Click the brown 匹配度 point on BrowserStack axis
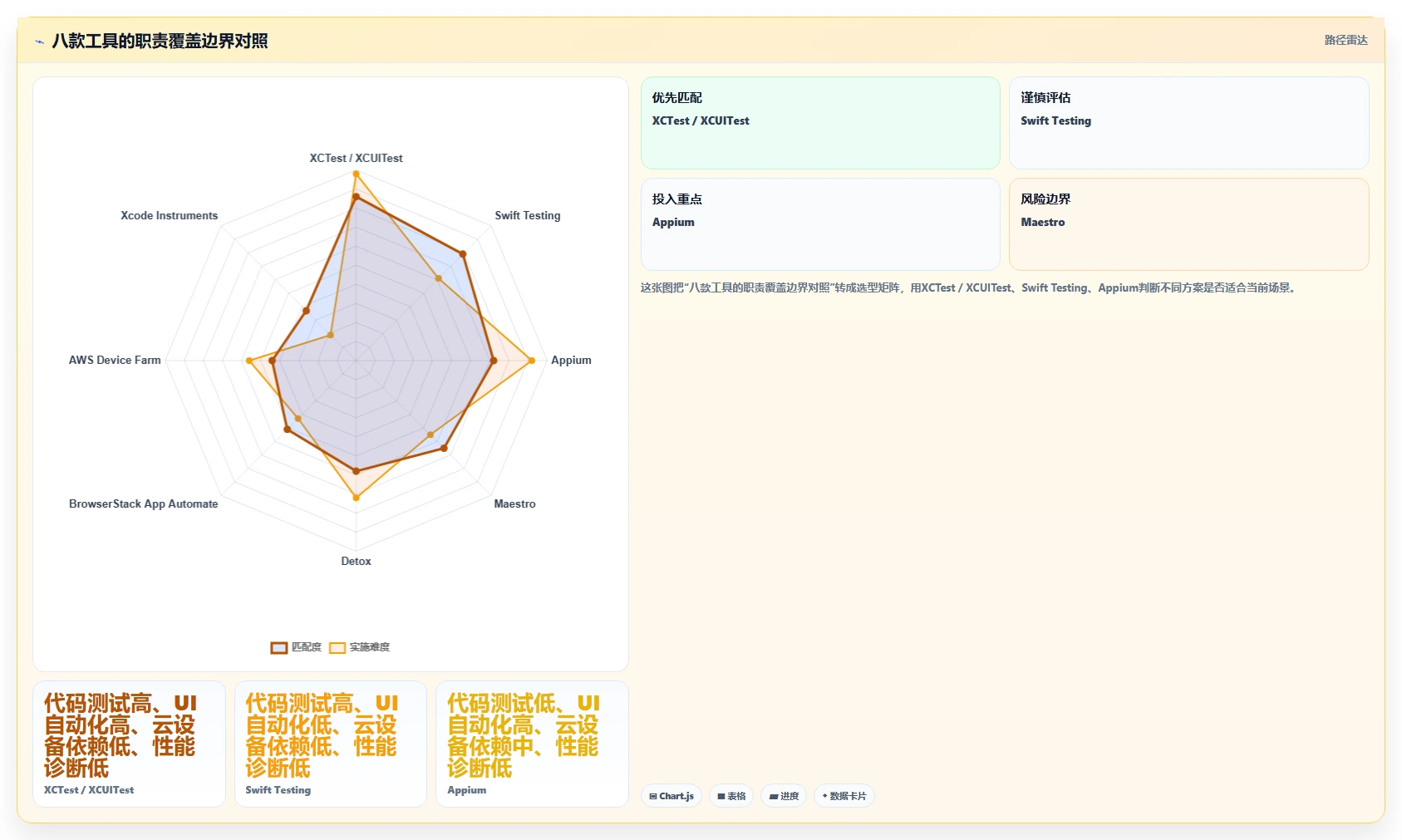The height and width of the screenshot is (840, 1402). pyautogui.click(x=287, y=430)
